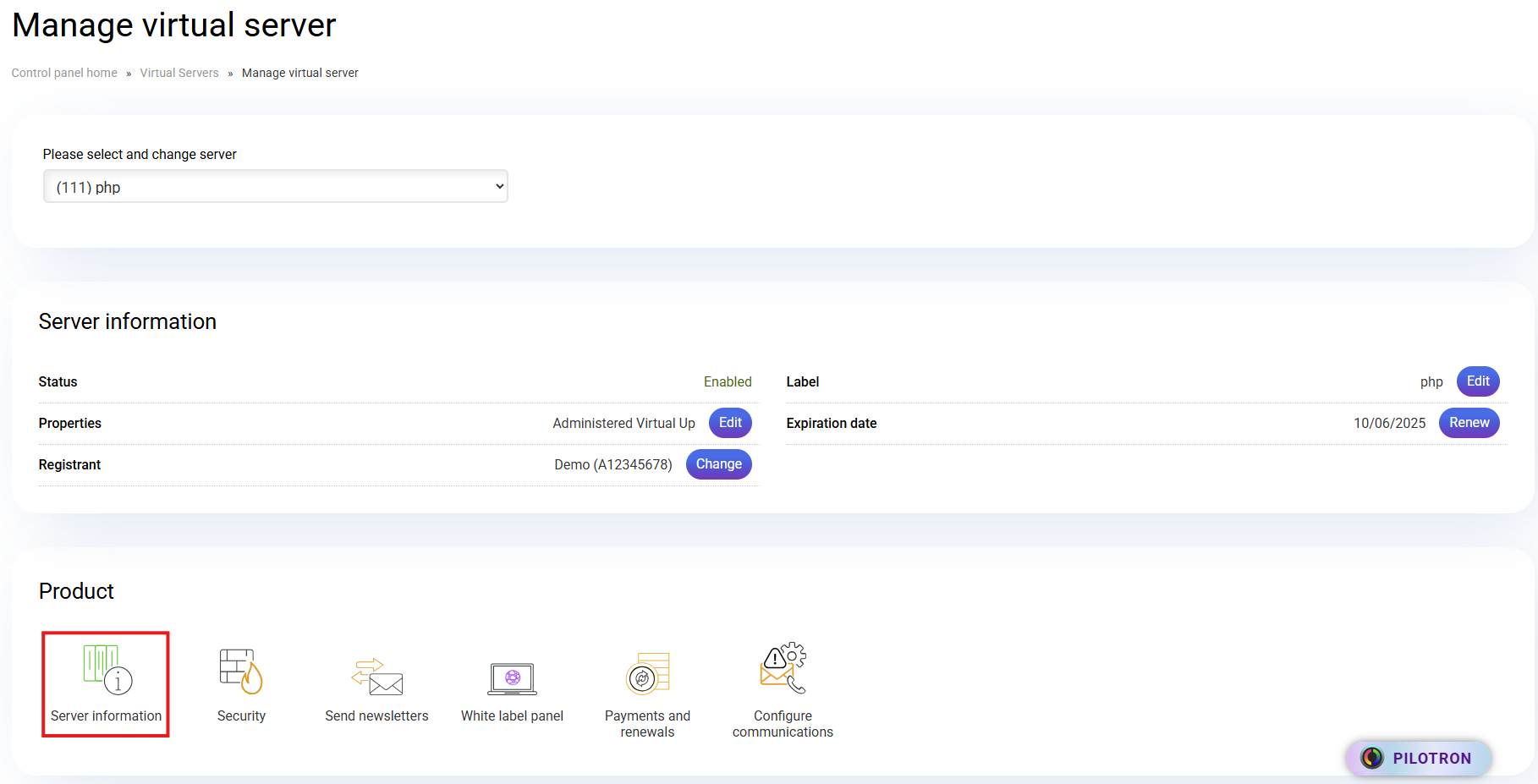Open the White label panel laptop icon

512,678
